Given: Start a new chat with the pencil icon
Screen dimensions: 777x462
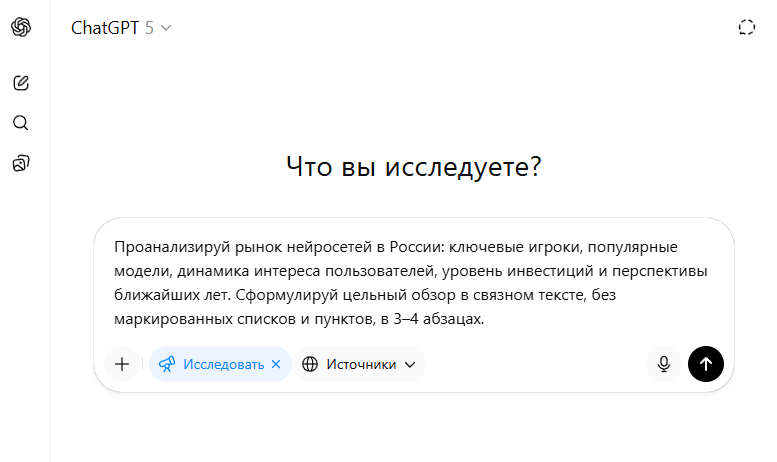Looking at the screenshot, I should (x=21, y=83).
